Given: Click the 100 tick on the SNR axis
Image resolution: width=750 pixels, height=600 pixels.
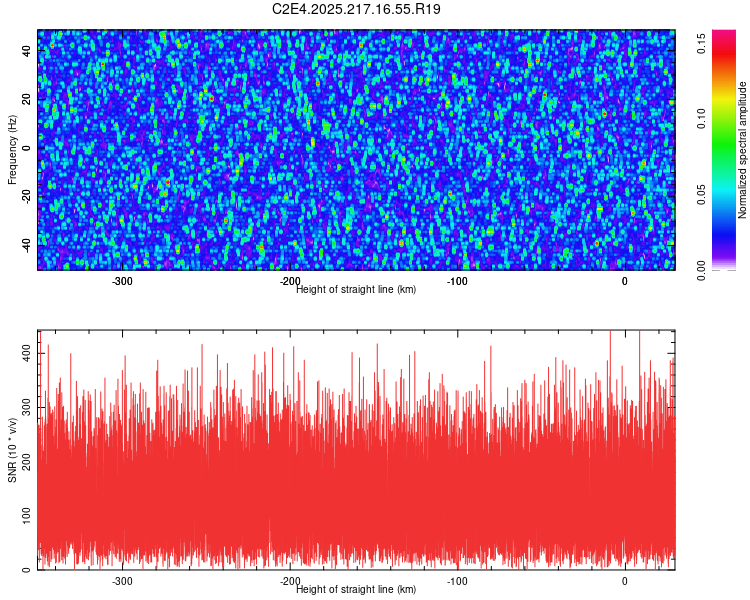Looking at the screenshot, I should tap(27, 515).
